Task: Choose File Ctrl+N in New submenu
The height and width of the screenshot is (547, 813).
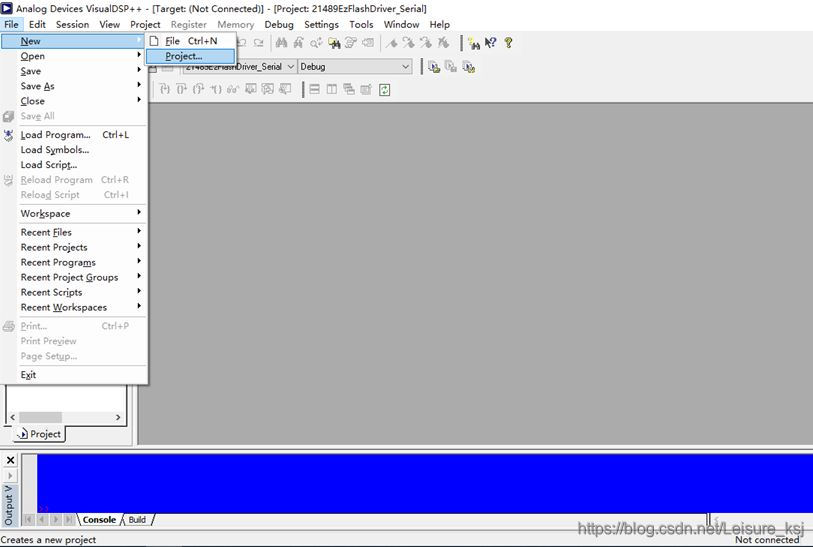Action: (x=190, y=41)
